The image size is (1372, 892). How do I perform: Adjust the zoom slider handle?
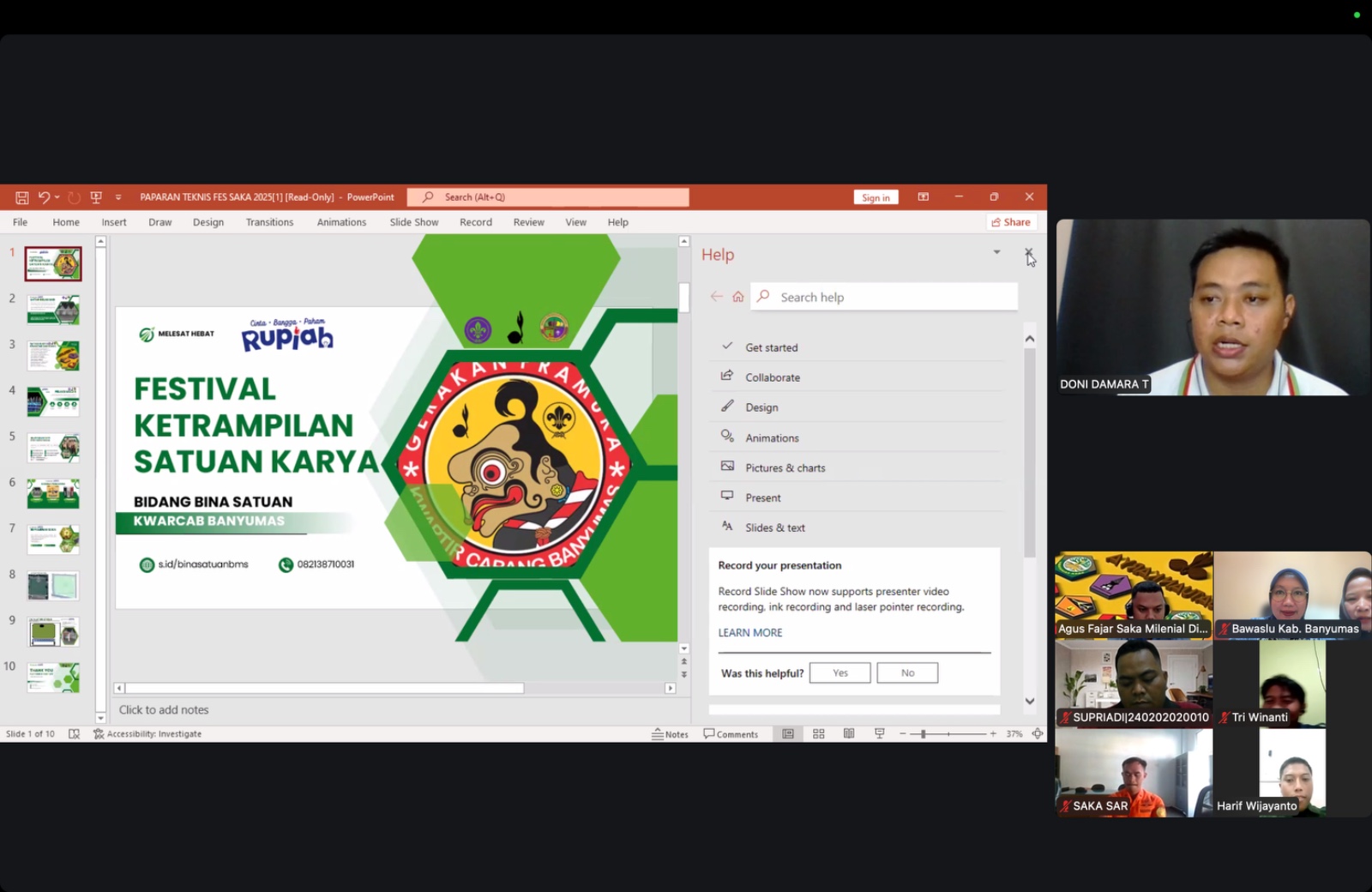tap(923, 734)
